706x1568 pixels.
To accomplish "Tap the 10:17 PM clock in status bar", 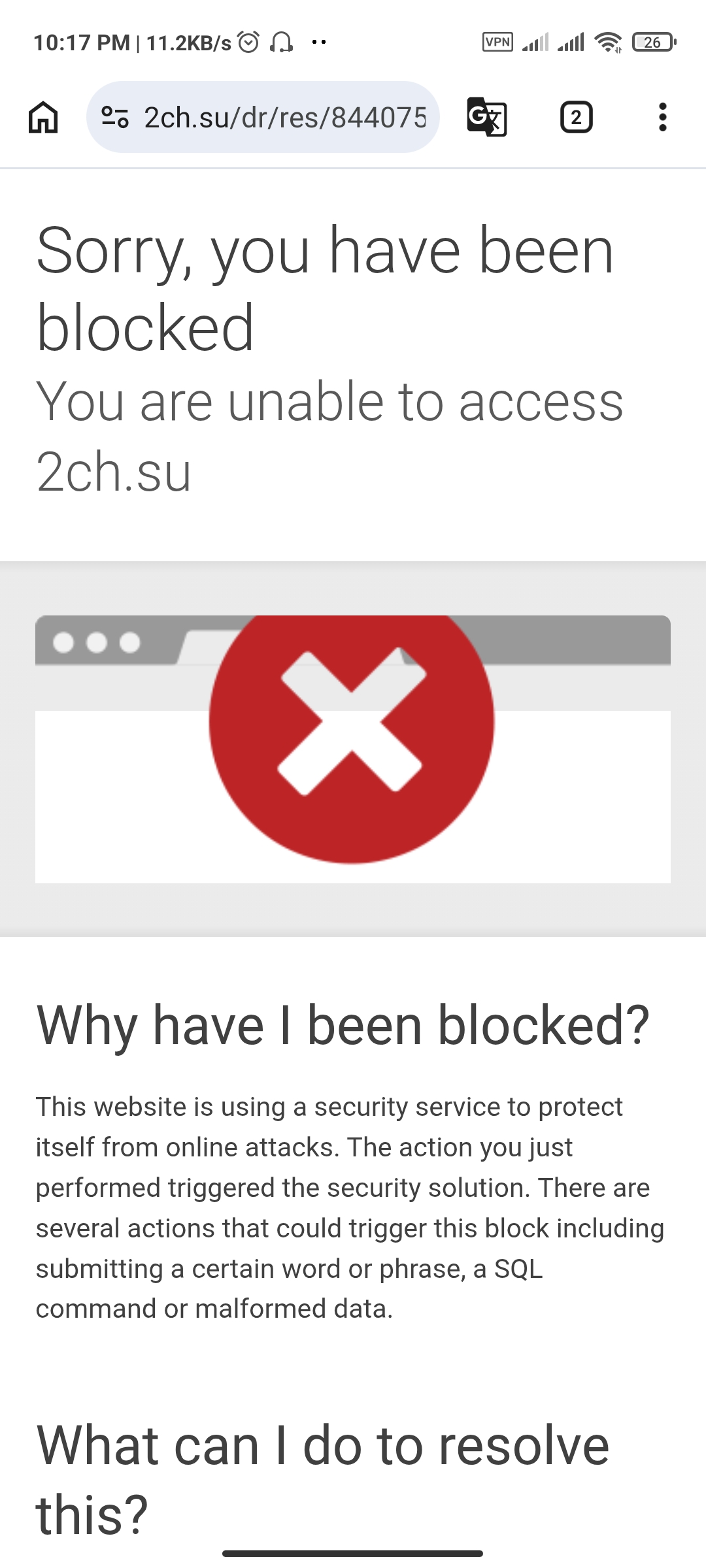I will (82, 43).
